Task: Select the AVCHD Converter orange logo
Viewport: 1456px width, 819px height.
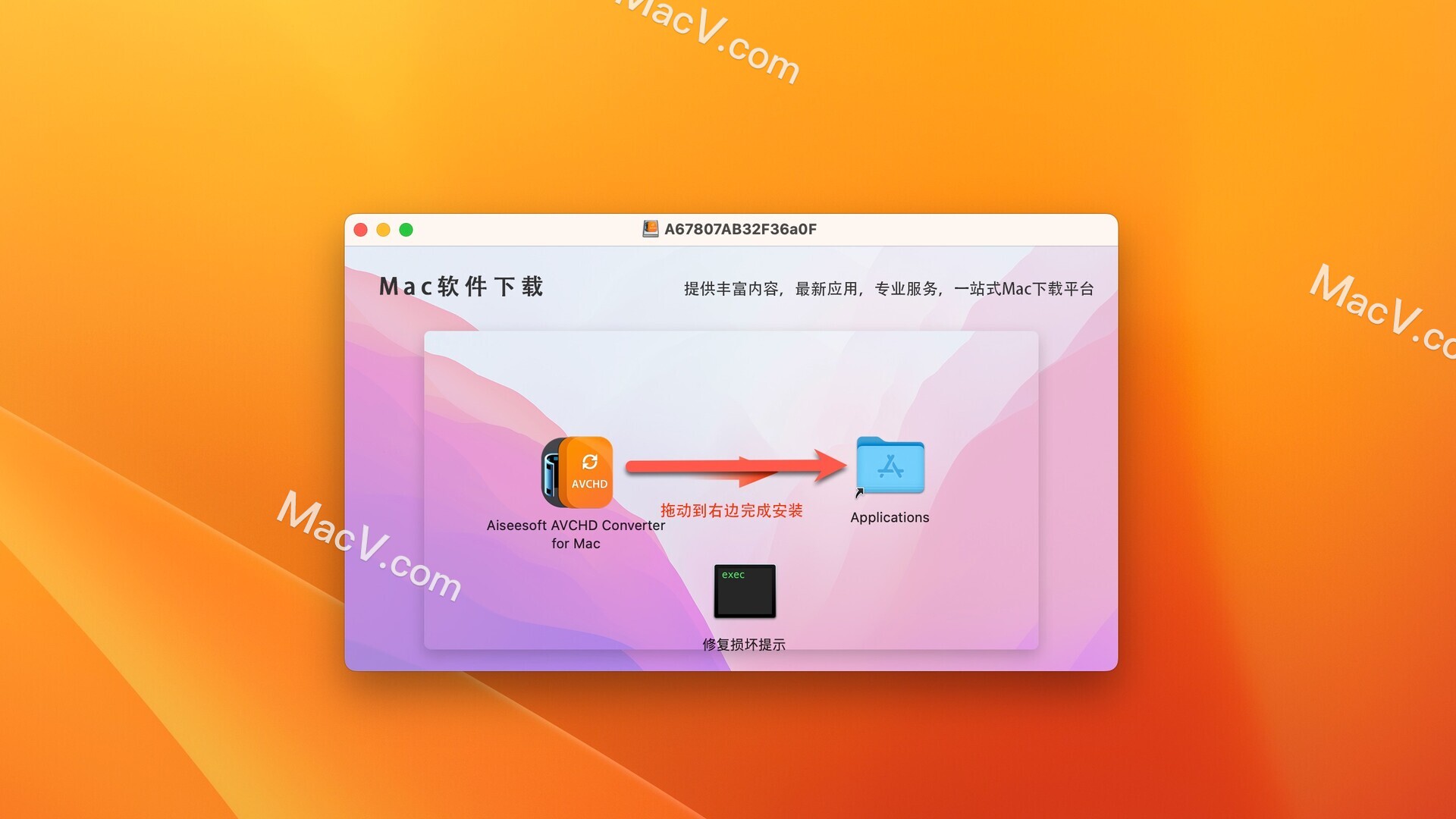Action: click(585, 468)
